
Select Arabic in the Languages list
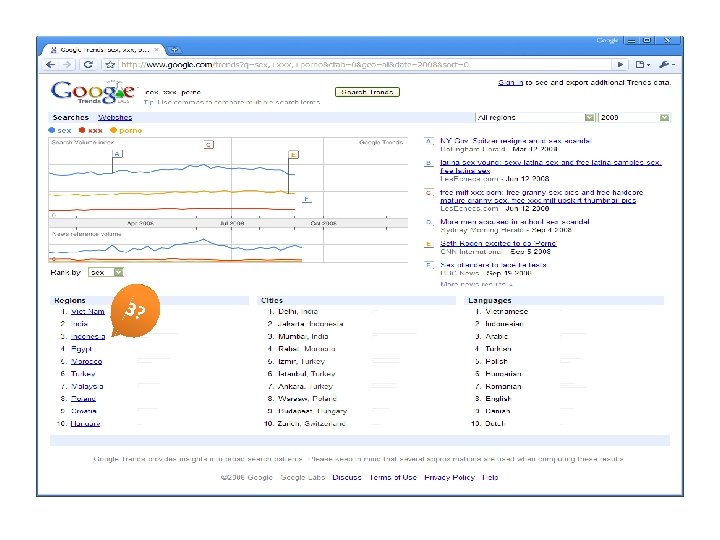[496, 337]
